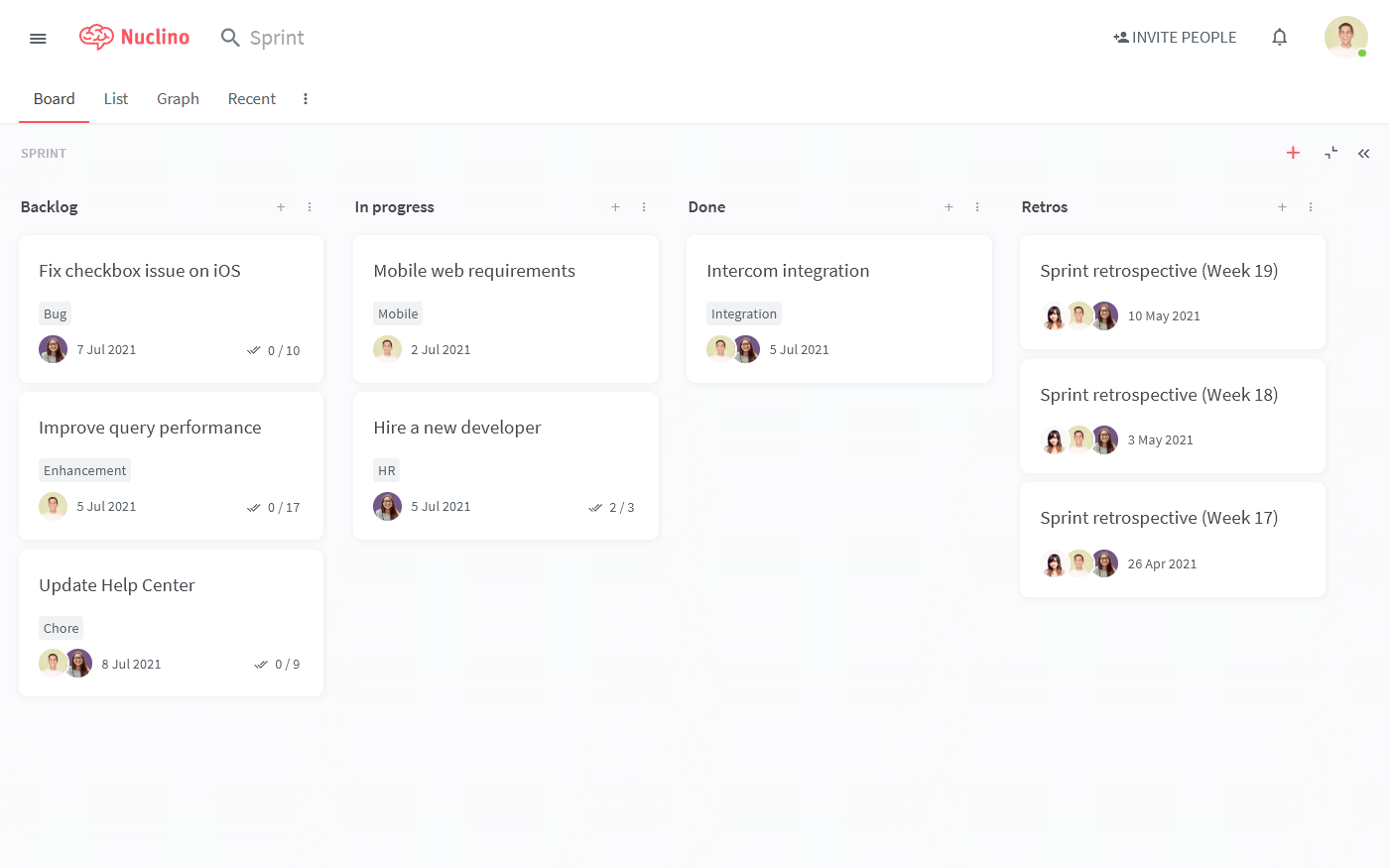Open Update Help Center card

(171, 623)
